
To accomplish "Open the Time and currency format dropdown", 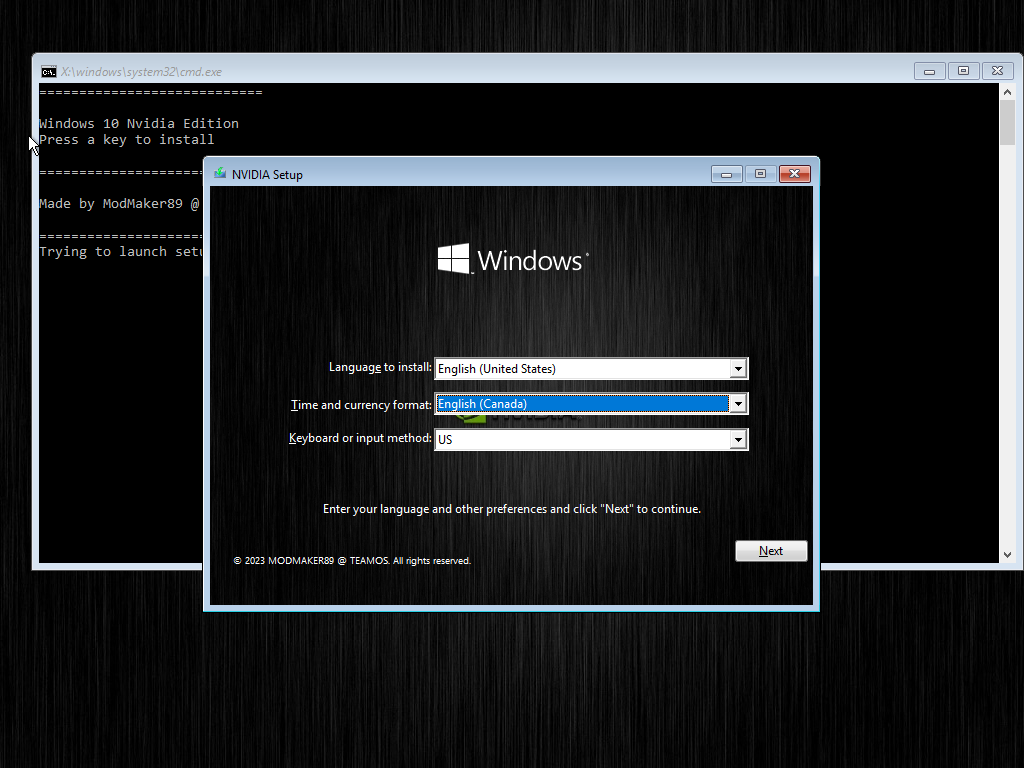I will 591,404.
